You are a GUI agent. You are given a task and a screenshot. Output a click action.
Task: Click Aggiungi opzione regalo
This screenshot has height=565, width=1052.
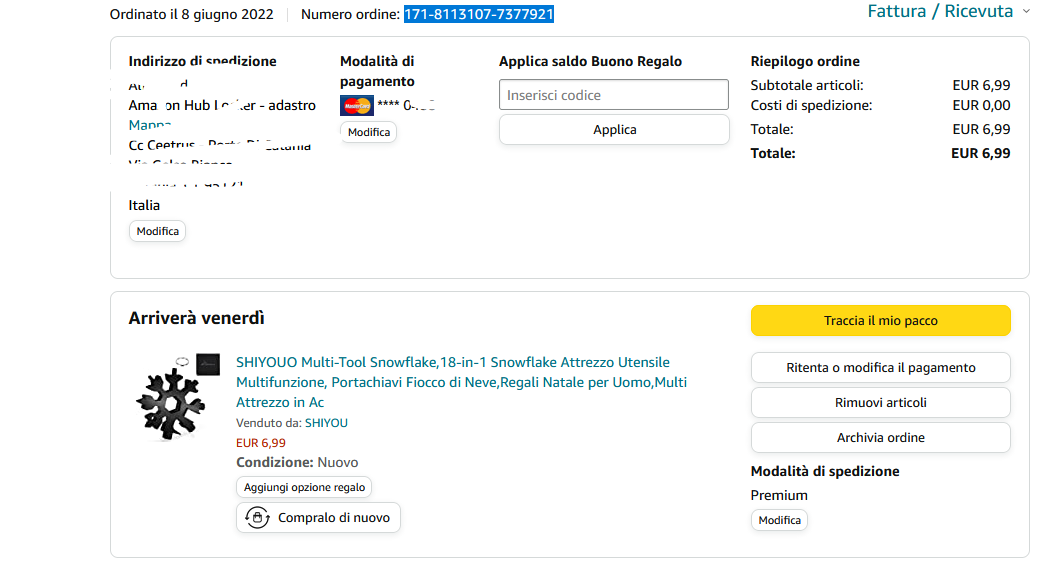pyautogui.click(x=304, y=487)
